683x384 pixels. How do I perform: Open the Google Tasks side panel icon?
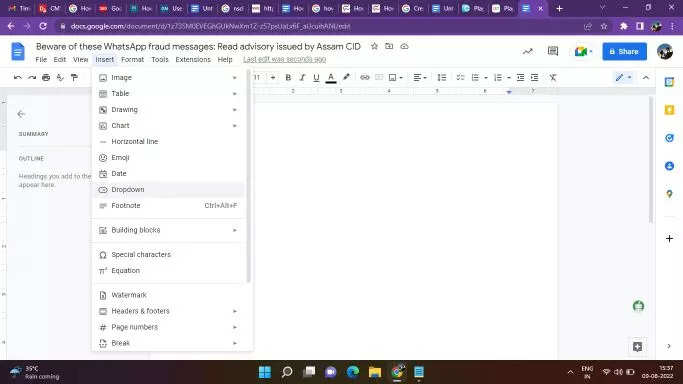point(669,138)
